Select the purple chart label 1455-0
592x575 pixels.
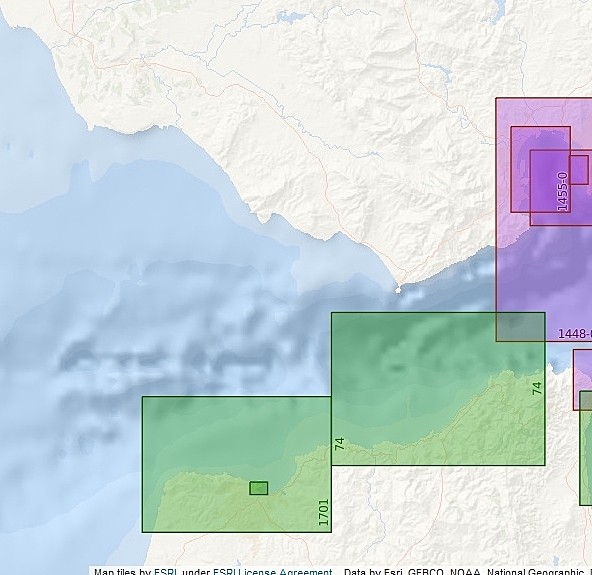click(x=562, y=191)
